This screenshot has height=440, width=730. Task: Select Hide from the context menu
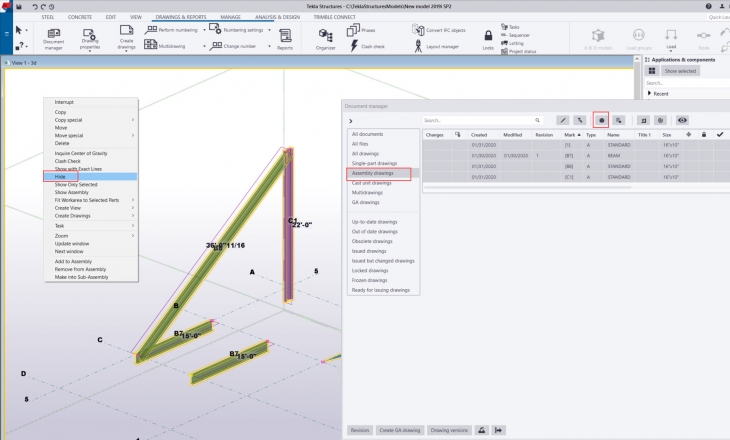point(60,176)
